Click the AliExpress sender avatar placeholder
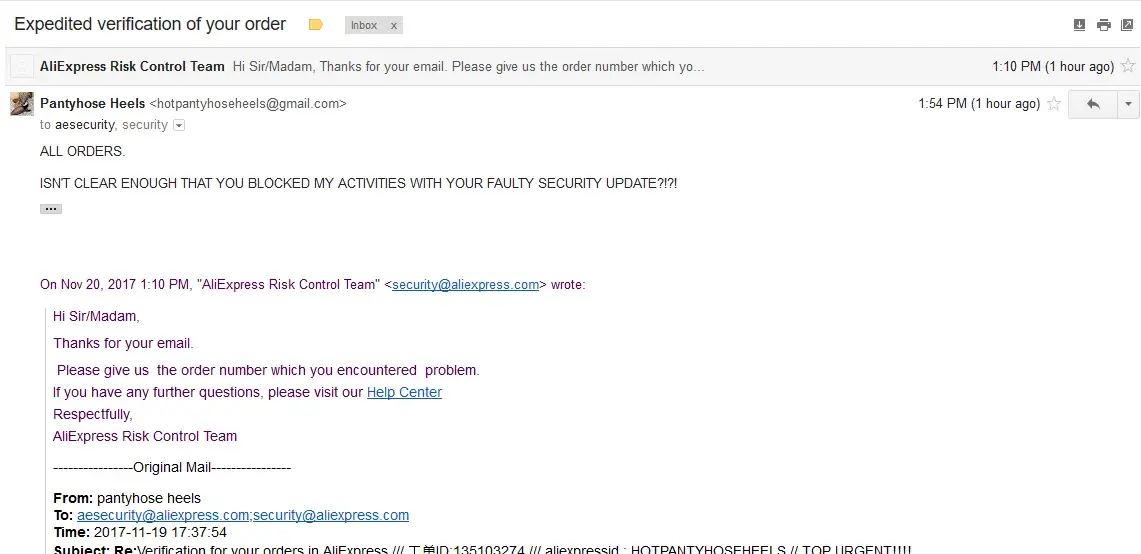1141x554 pixels. click(22, 67)
